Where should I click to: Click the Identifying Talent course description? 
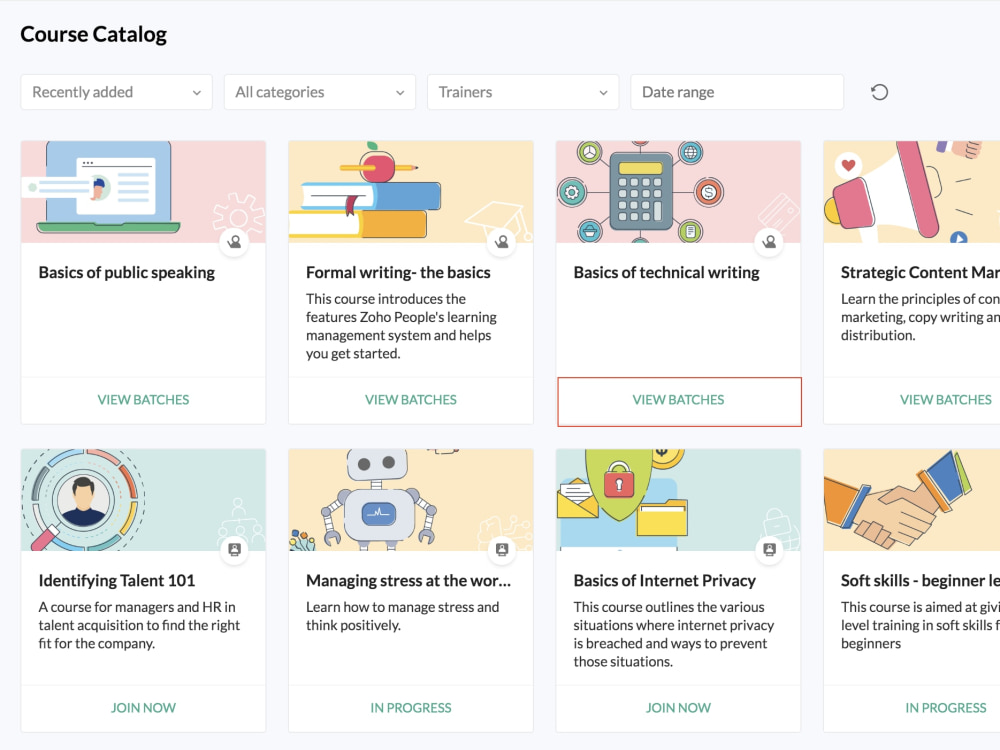pos(139,626)
